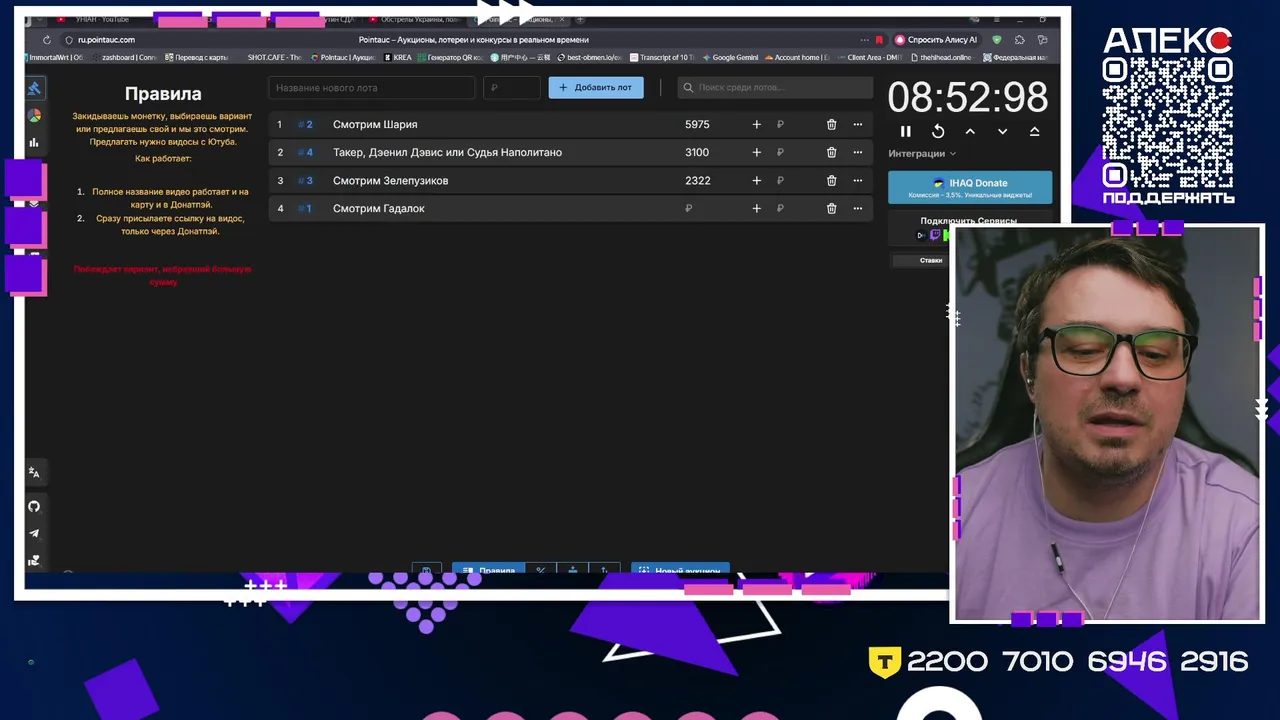Click lot name Смотрим Зелепузиков

click(x=390, y=180)
